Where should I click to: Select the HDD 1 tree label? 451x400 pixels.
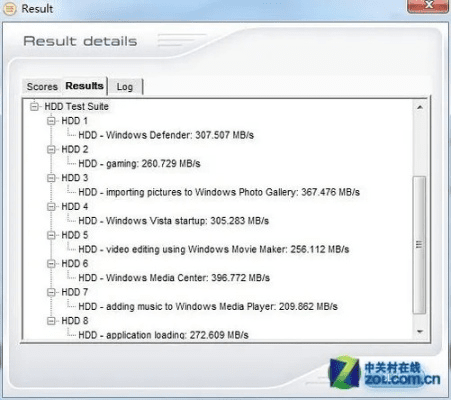click(x=75, y=121)
